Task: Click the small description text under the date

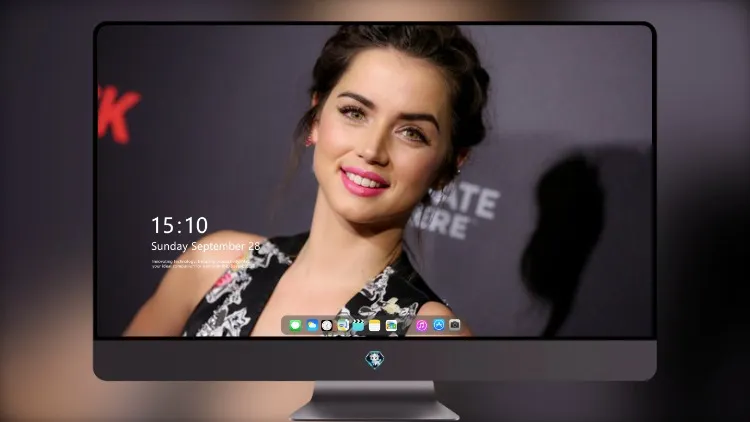Action: click(201, 264)
